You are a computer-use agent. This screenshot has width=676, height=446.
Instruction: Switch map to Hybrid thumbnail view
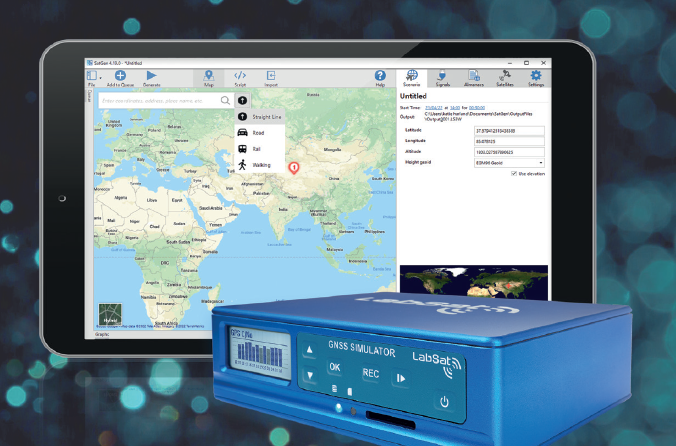(x=110, y=314)
